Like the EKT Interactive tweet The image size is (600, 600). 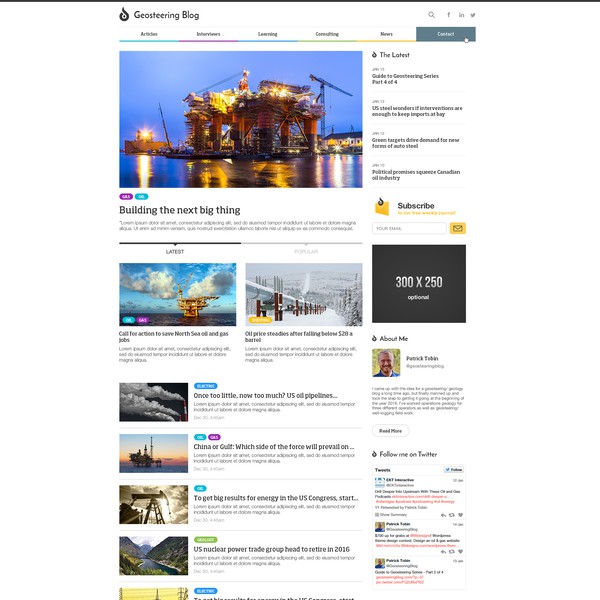click(460, 515)
